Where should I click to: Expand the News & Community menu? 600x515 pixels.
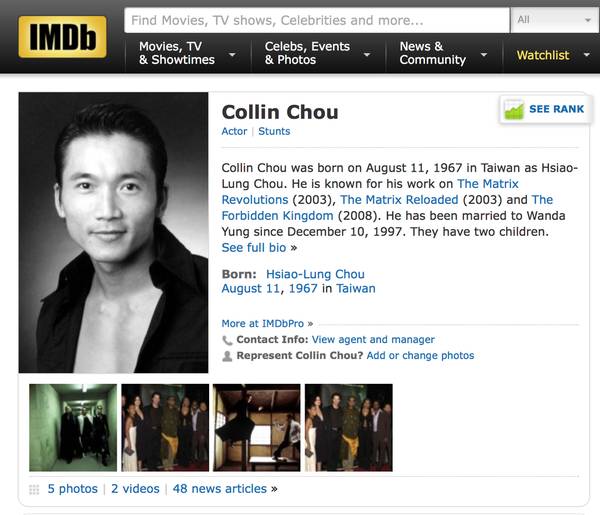click(x=444, y=53)
